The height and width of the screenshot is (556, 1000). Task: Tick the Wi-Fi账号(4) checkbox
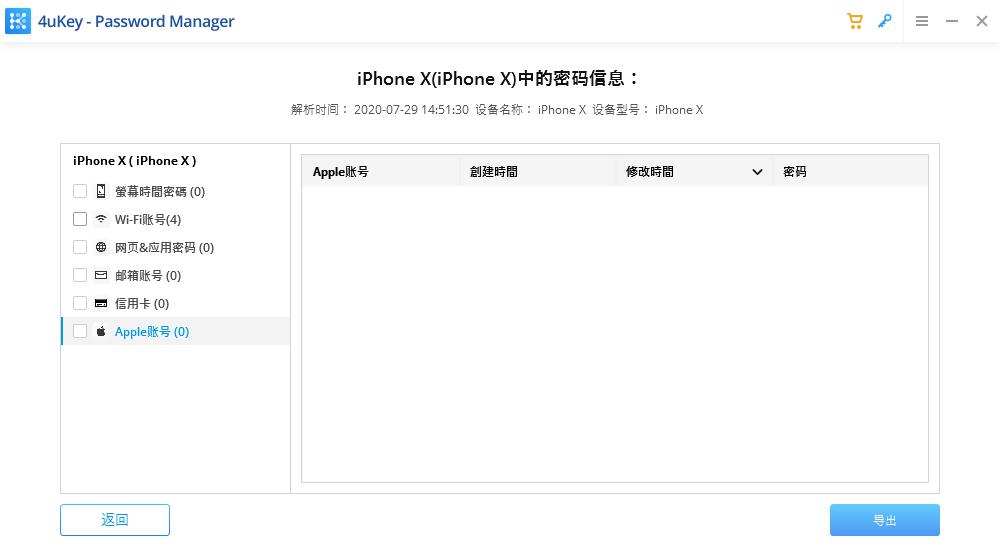point(80,219)
